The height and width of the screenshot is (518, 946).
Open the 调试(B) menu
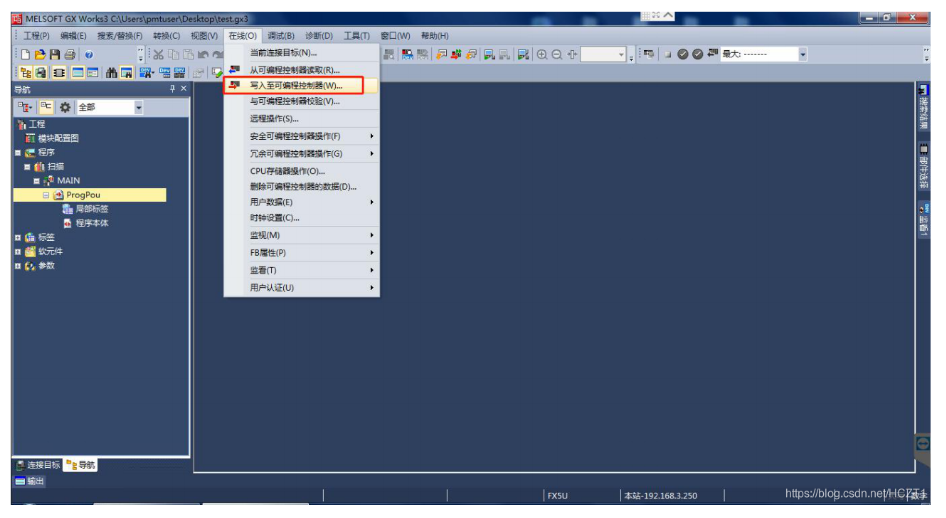[281, 36]
